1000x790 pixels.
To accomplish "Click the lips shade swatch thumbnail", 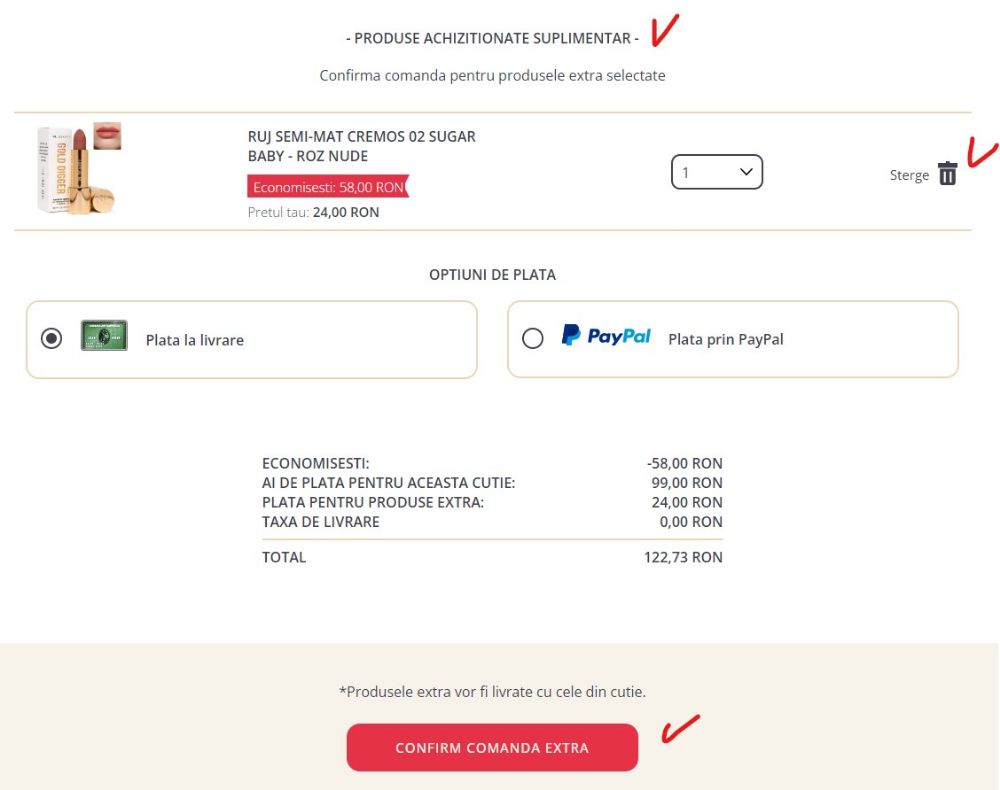I will 107,135.
